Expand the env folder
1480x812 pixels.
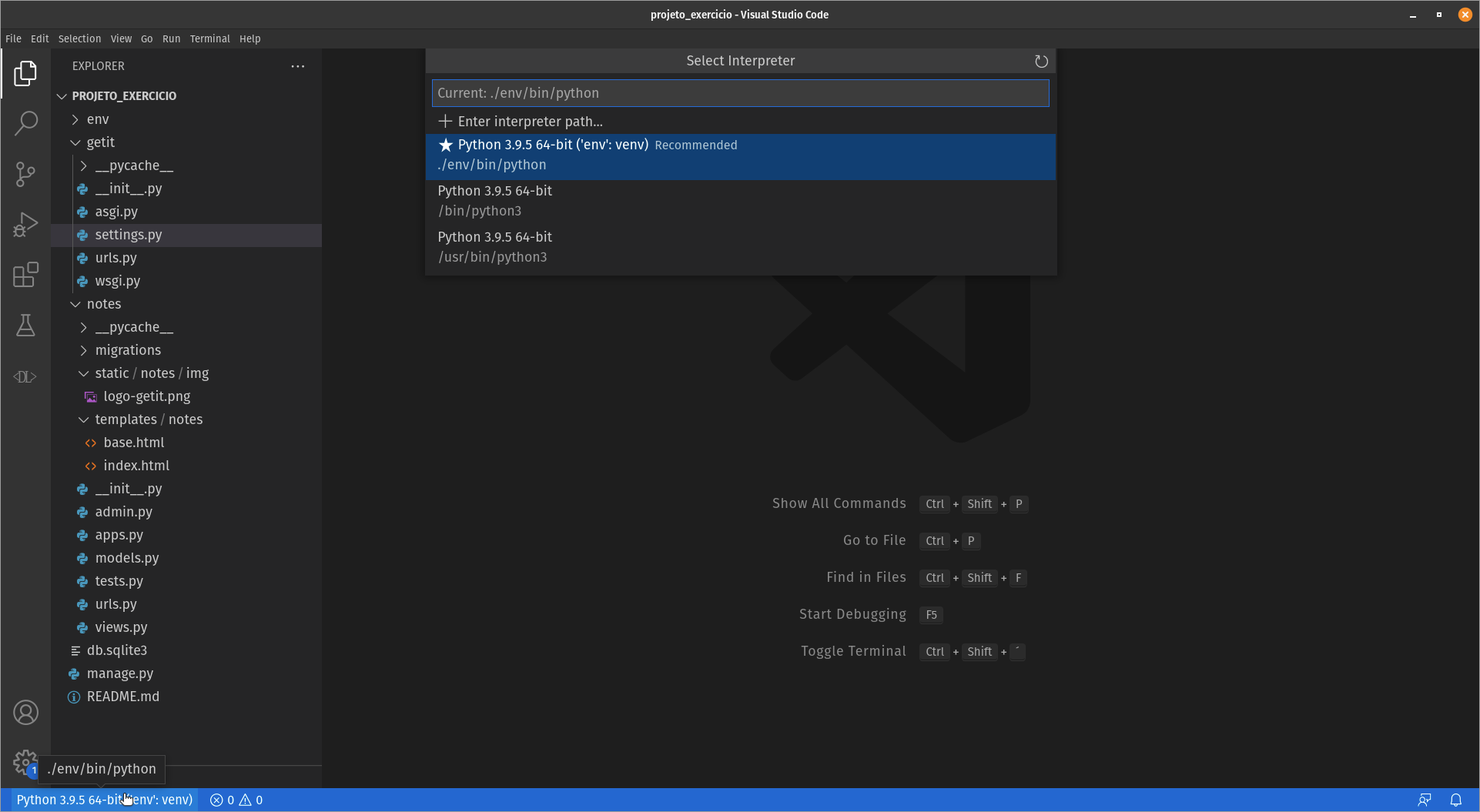tap(75, 119)
